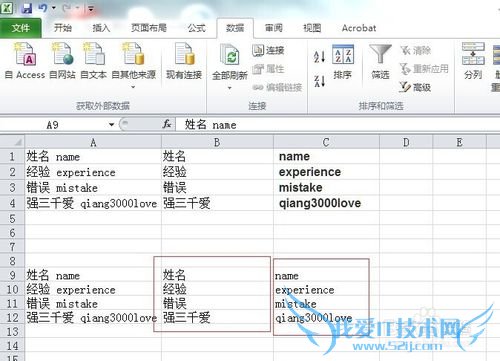
Task: Select cell C4 with bold qiang3000love
Action: click(x=326, y=203)
